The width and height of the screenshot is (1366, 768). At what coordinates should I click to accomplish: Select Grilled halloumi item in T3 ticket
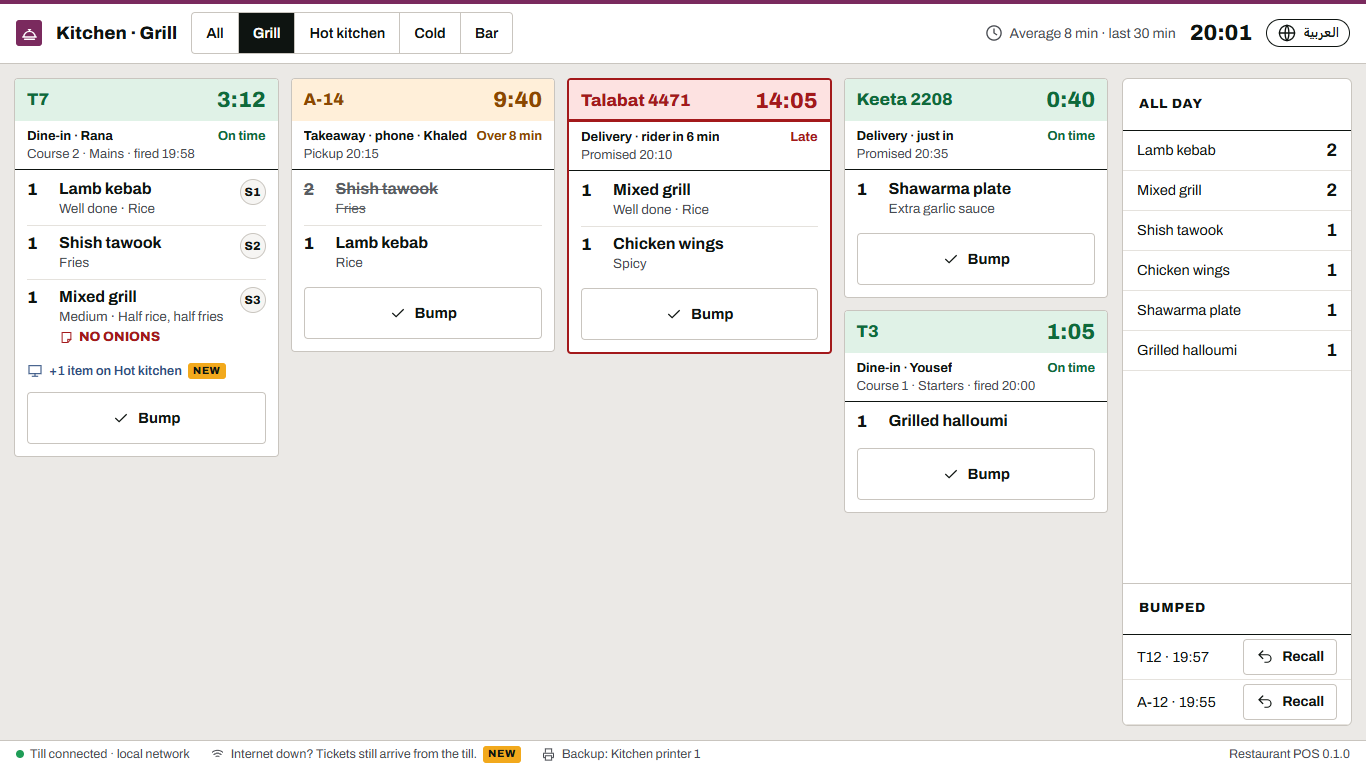coord(976,421)
